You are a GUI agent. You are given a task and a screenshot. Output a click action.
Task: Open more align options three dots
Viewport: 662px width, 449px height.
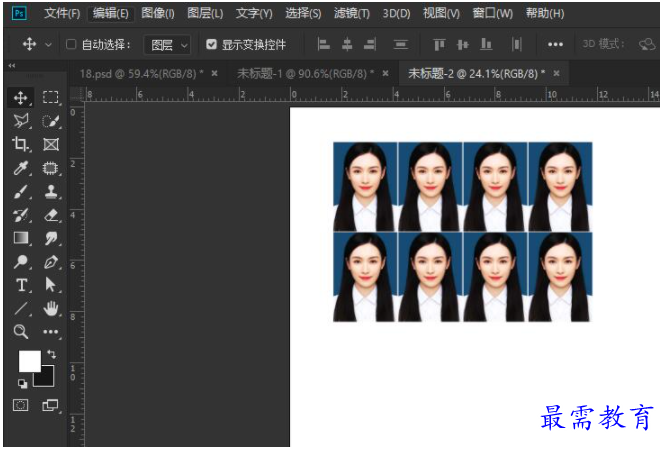[555, 44]
